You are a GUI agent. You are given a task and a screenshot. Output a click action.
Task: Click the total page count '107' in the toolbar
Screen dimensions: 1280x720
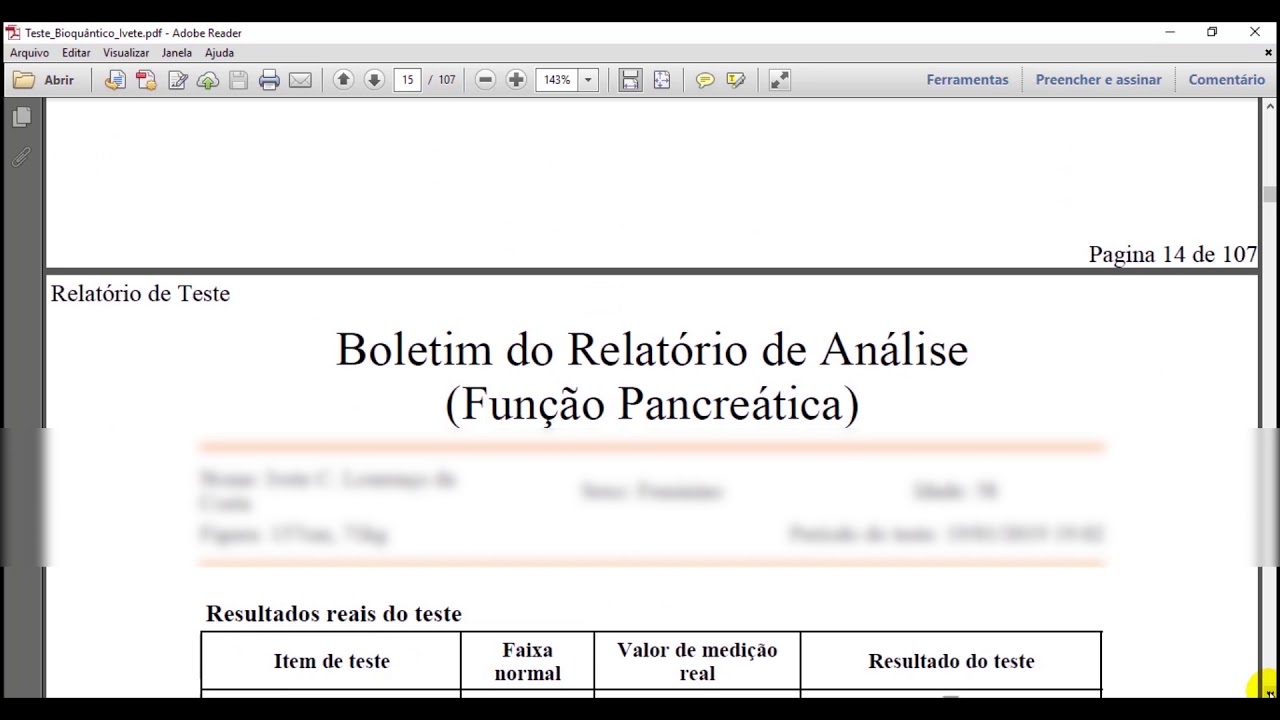446,80
